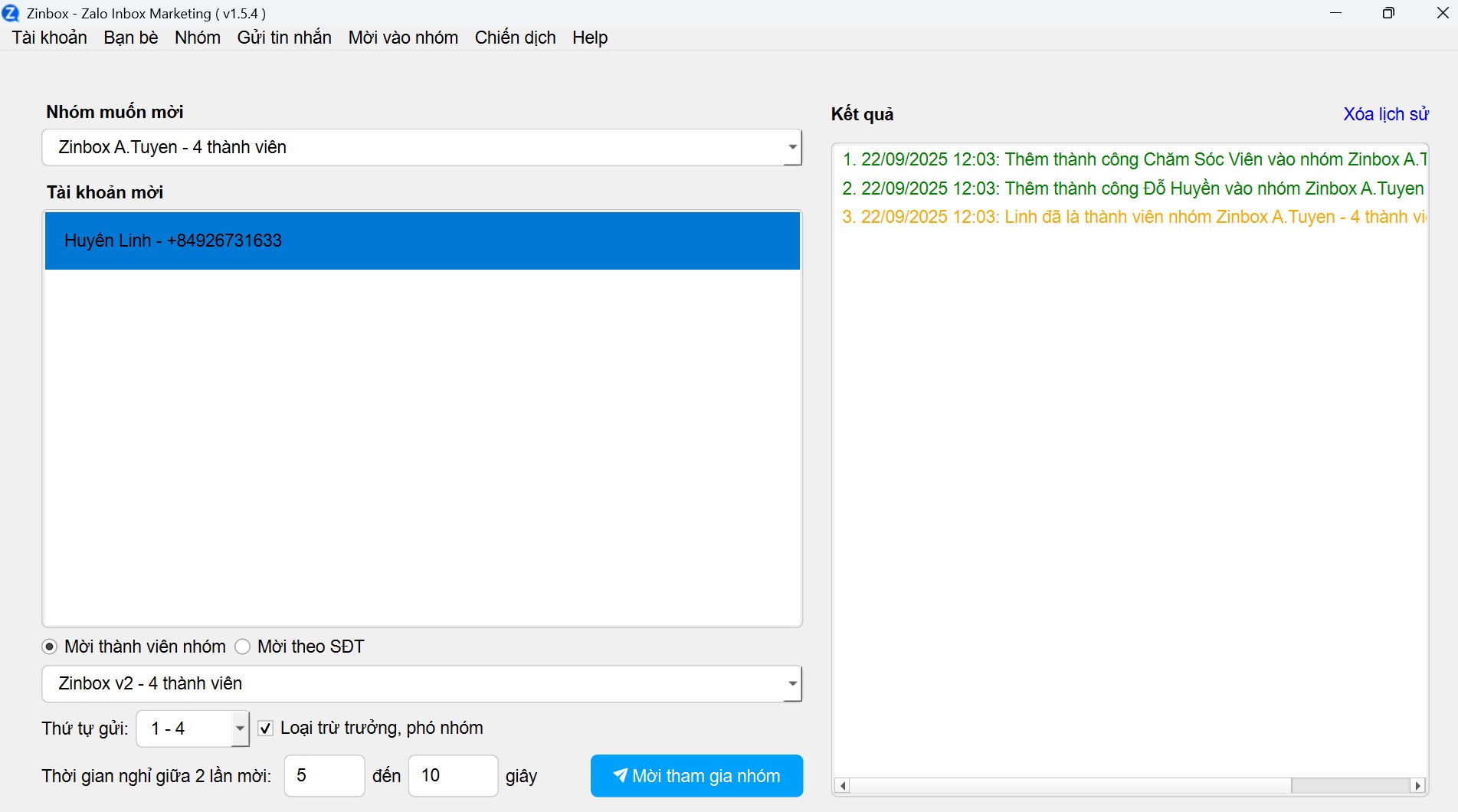The image size is (1458, 812).
Task: Click the maximum delay field showing 10
Action: tap(452, 775)
